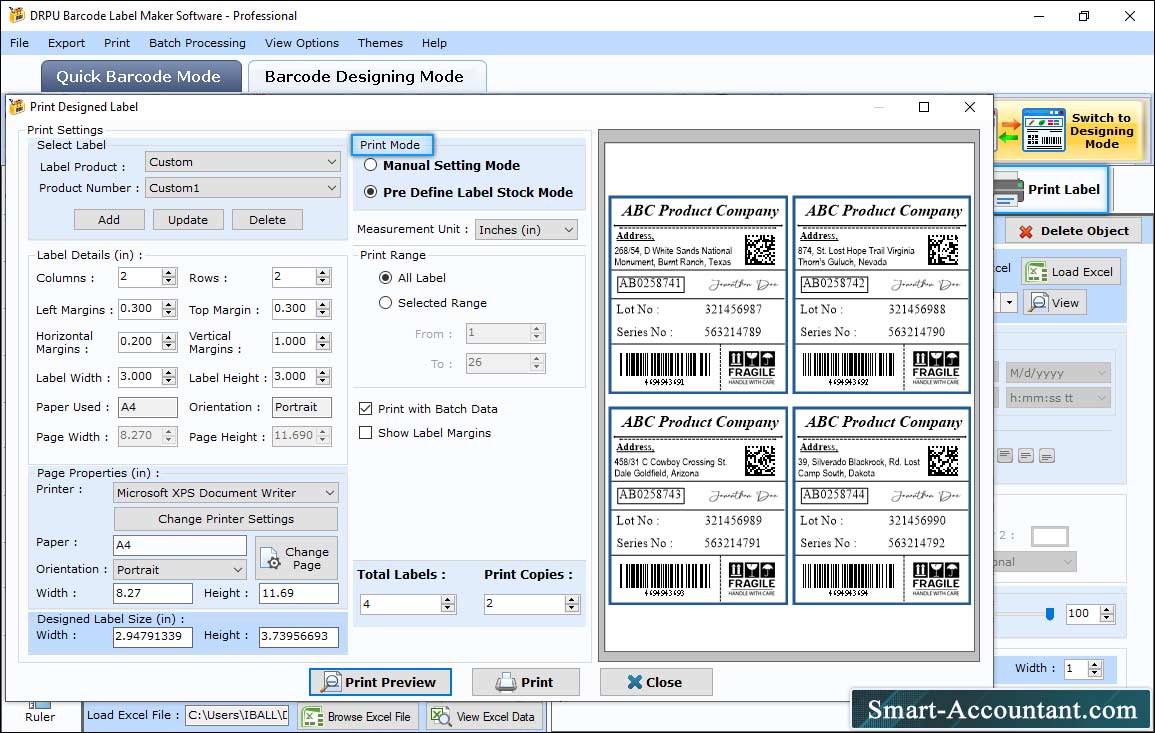Viewport: 1155px width, 733px height.
Task: Toggle Print with Batch Data checkbox
Action: [365, 409]
